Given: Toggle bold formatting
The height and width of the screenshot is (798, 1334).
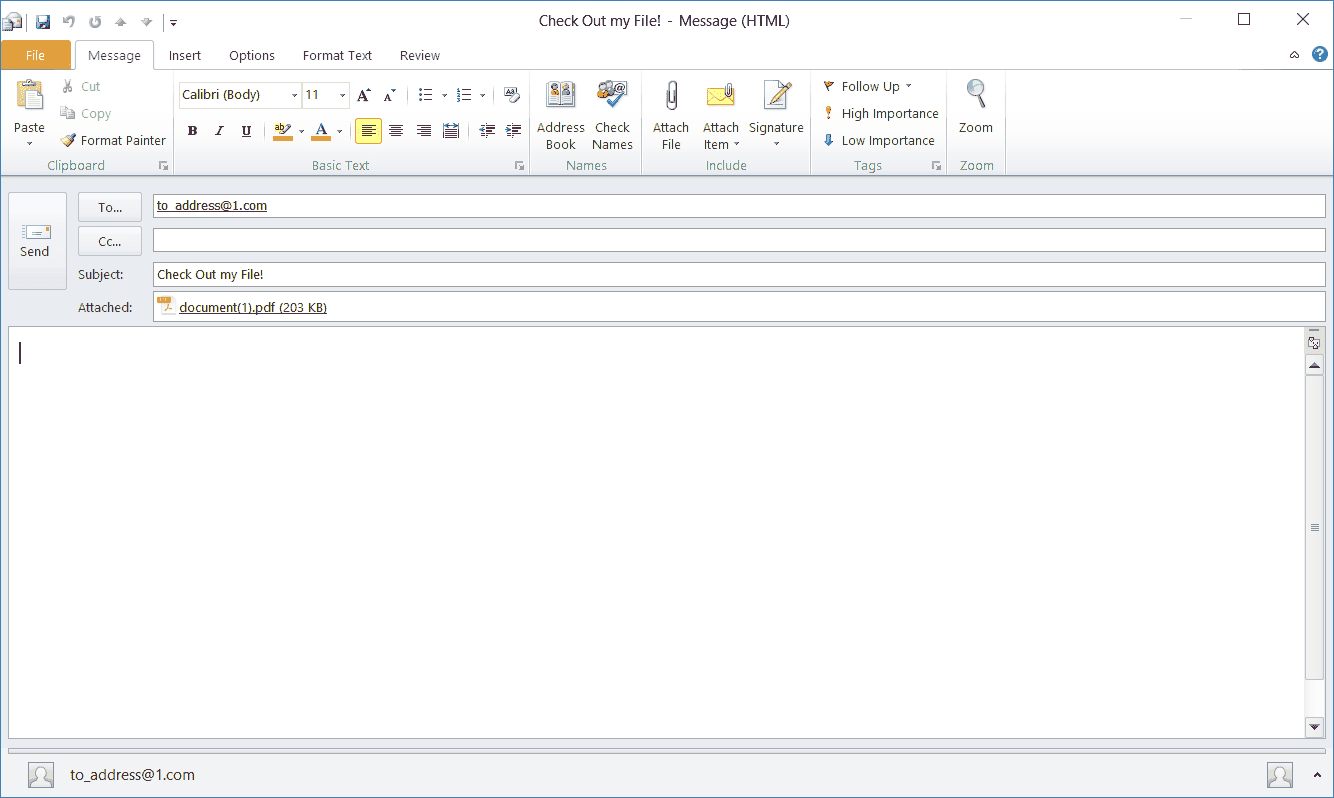Looking at the screenshot, I should pos(192,131).
